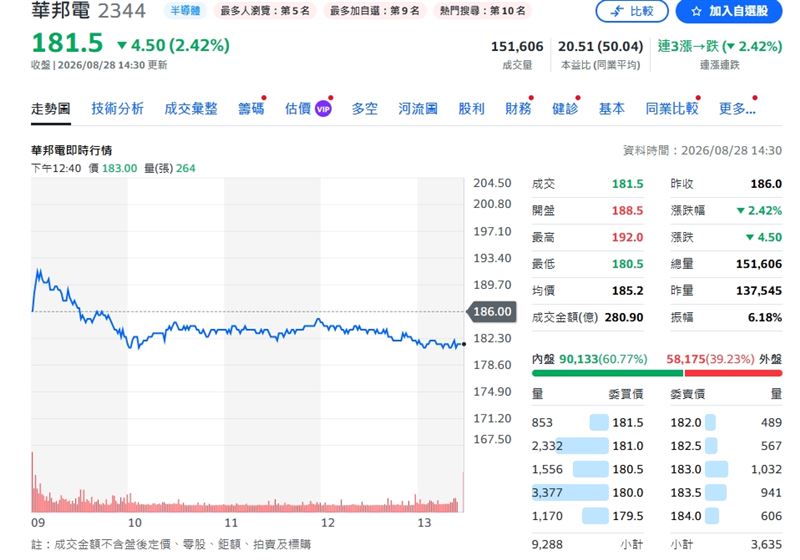Viewport: 800px width, 560px height.
Task: Click the 比較 compare button
Action: pyautogui.click(x=632, y=11)
